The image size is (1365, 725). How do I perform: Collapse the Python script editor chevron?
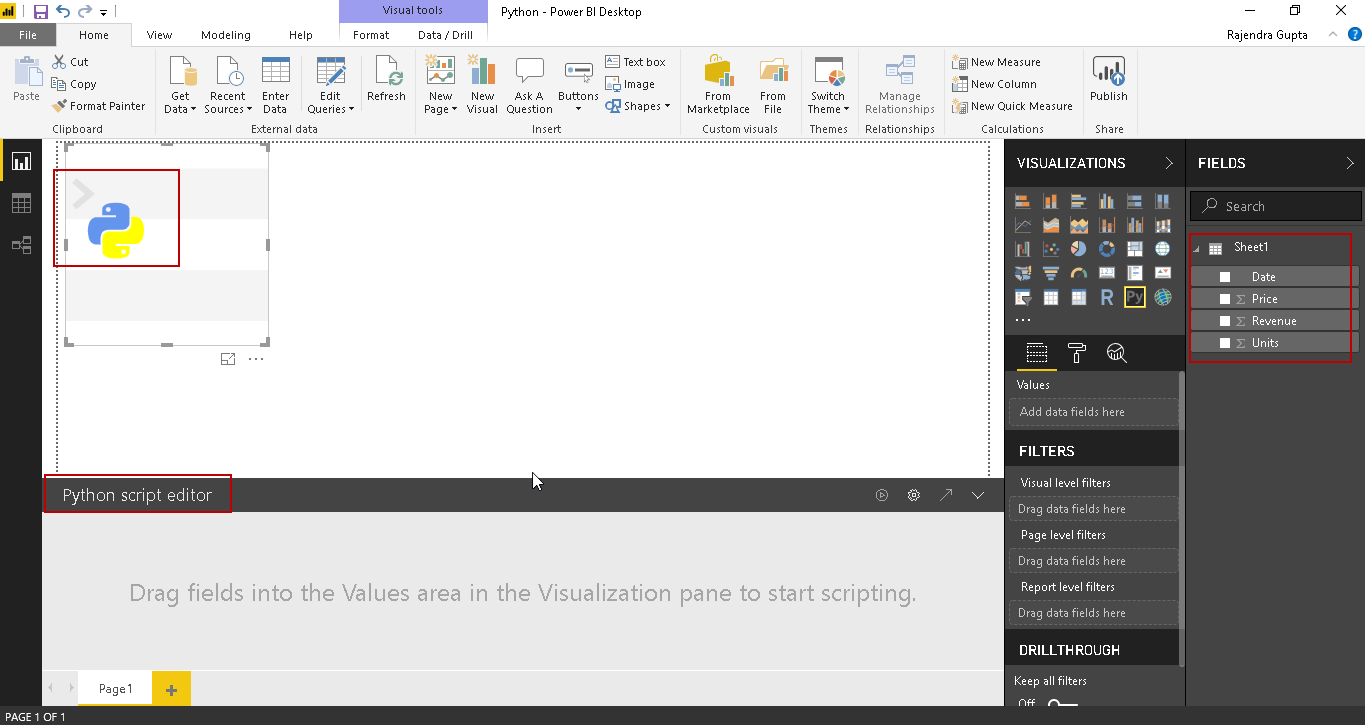pos(978,495)
